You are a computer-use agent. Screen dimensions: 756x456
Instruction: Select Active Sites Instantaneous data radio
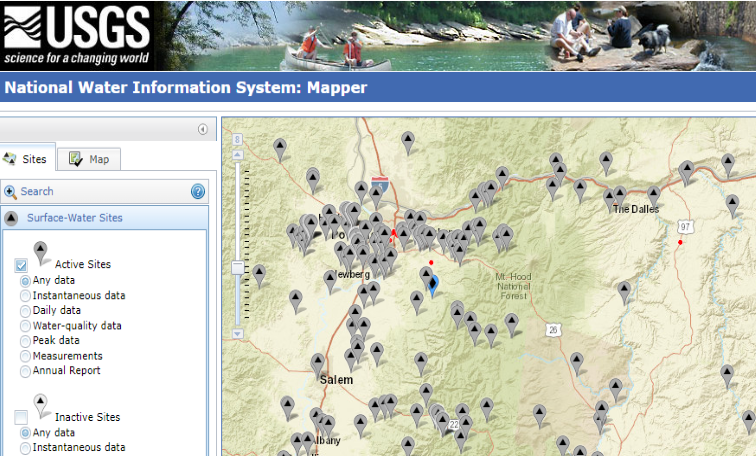[x=25, y=295]
